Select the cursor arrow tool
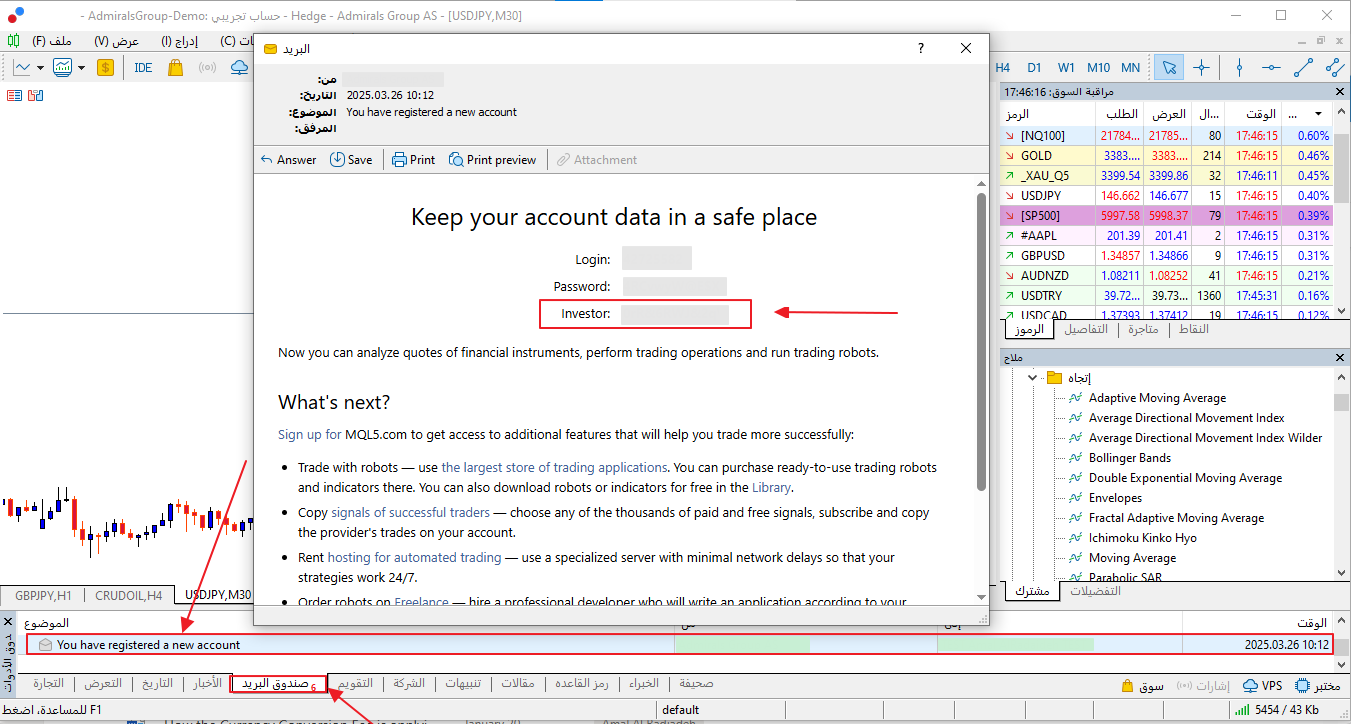This screenshot has height=724, width=1351. [x=1168, y=67]
